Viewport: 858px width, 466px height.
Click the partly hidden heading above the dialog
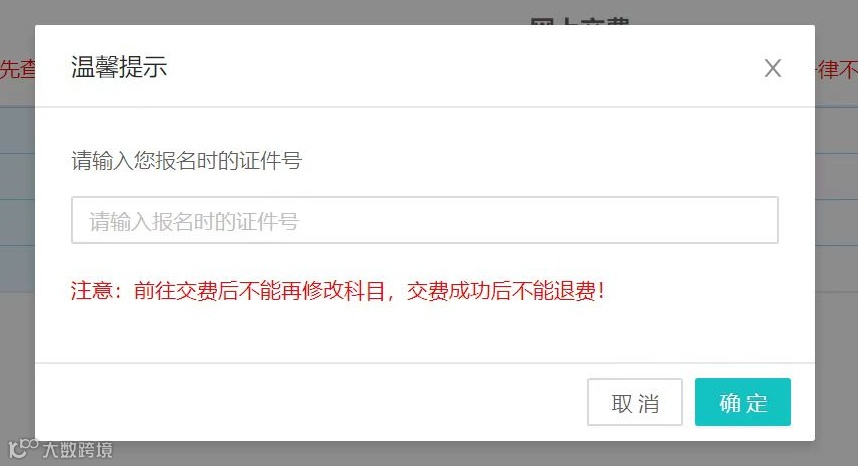(579, 21)
